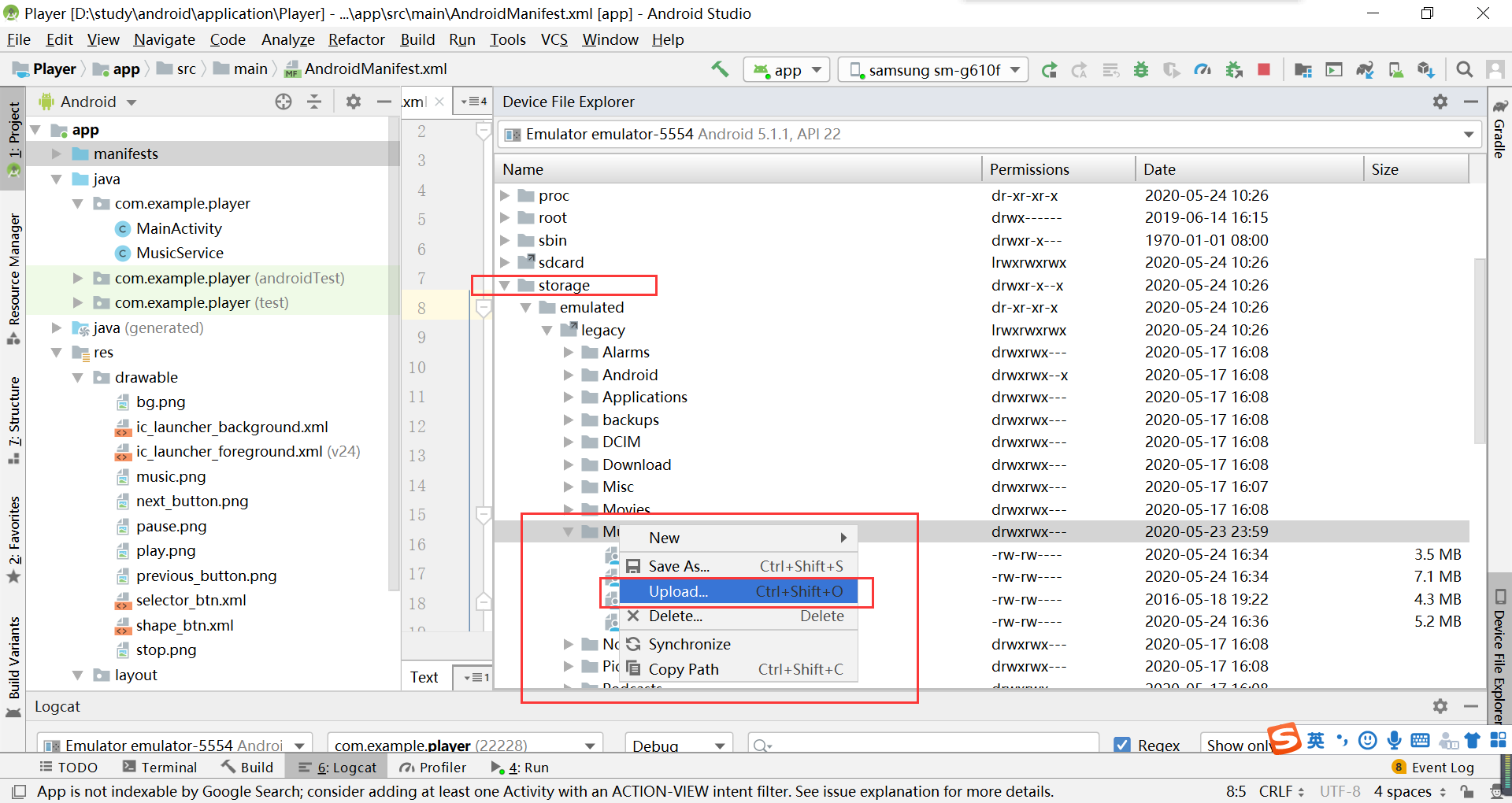
Task: Click Sync Project with Gradle Files icon
Action: tap(1365, 70)
